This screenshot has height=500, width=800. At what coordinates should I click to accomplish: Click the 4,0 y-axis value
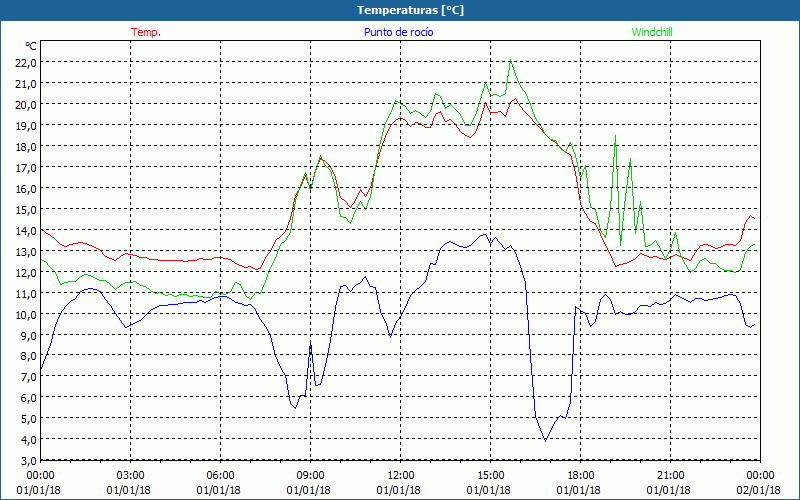point(28,439)
